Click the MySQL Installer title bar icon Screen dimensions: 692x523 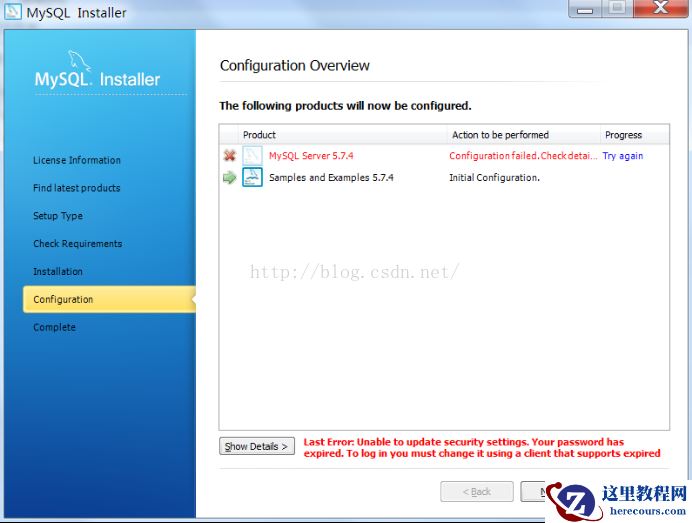coord(12,11)
